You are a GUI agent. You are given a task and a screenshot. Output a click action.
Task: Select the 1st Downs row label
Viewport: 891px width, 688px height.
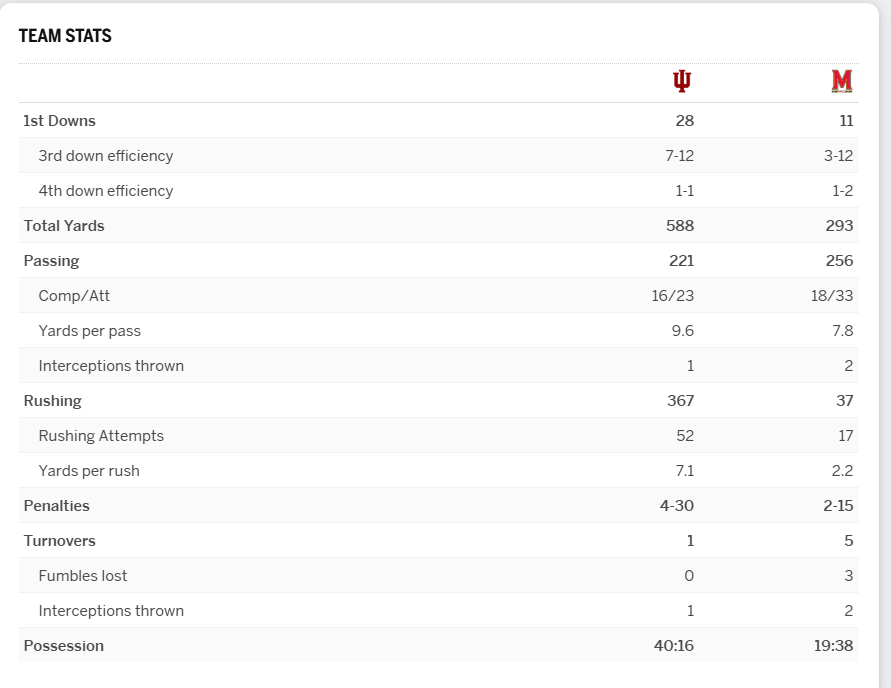[59, 121]
